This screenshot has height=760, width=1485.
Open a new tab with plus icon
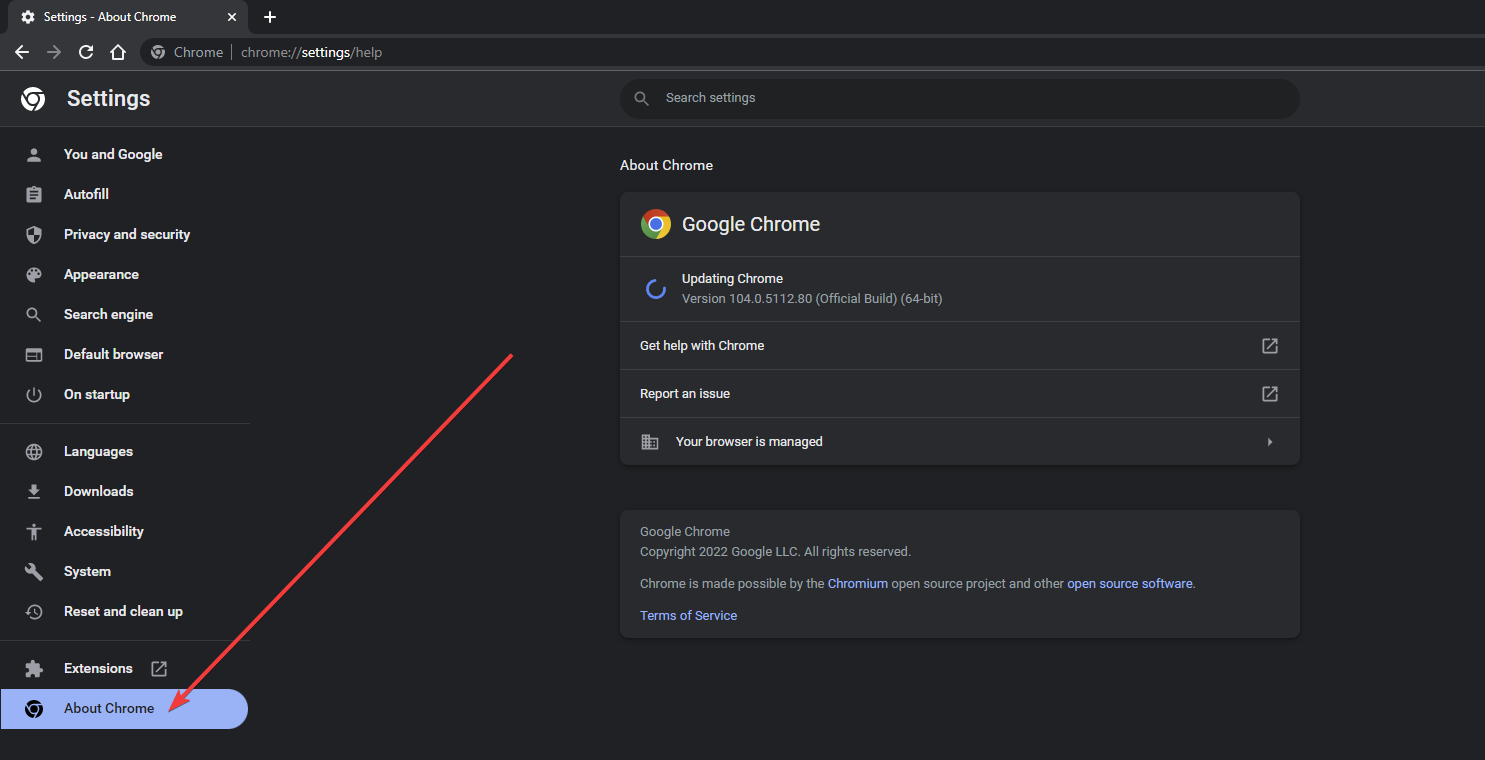270,17
